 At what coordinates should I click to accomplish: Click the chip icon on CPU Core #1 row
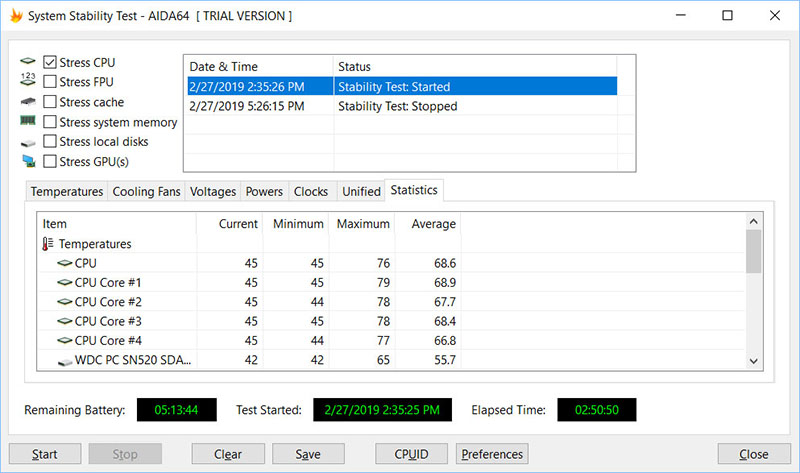65,283
